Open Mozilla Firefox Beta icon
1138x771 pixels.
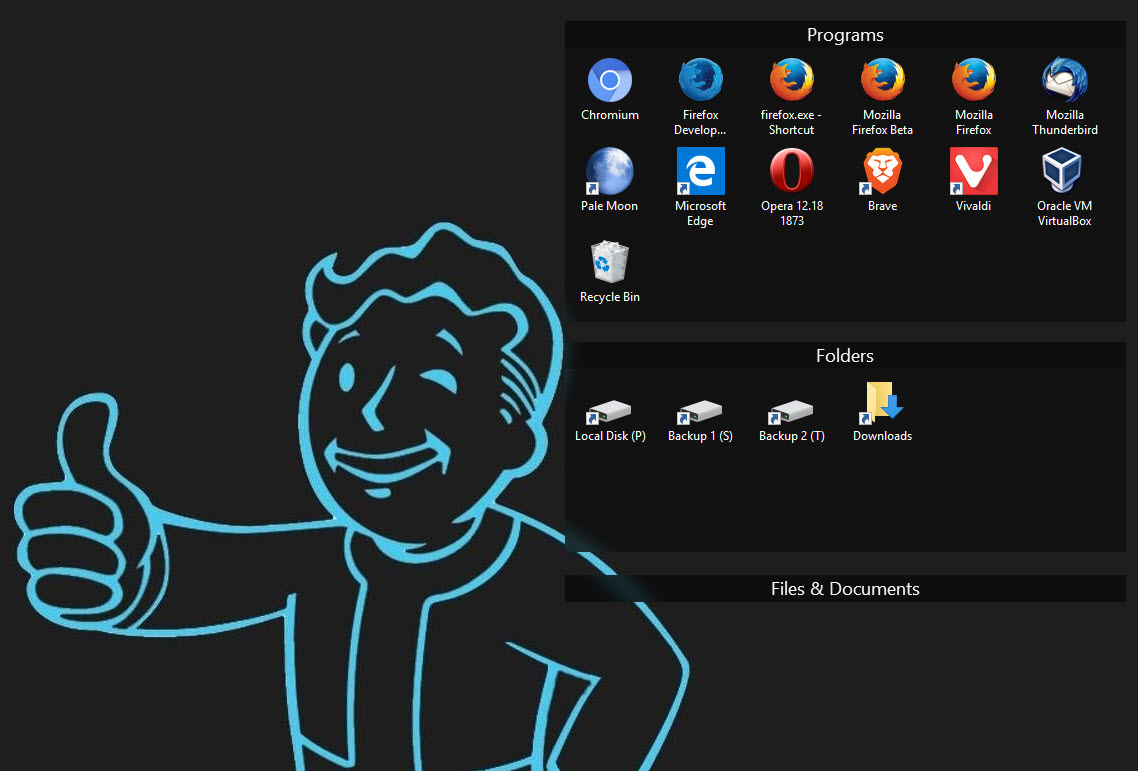tap(883, 81)
